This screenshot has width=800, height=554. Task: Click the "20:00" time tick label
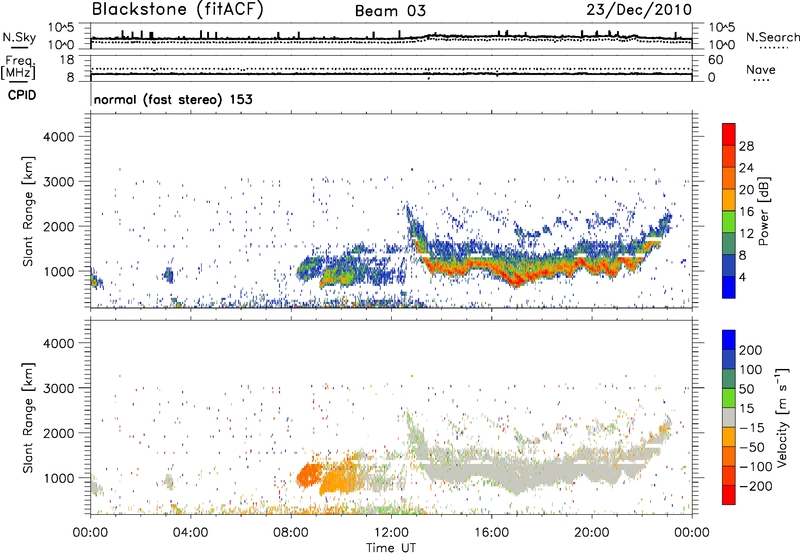tap(591, 533)
